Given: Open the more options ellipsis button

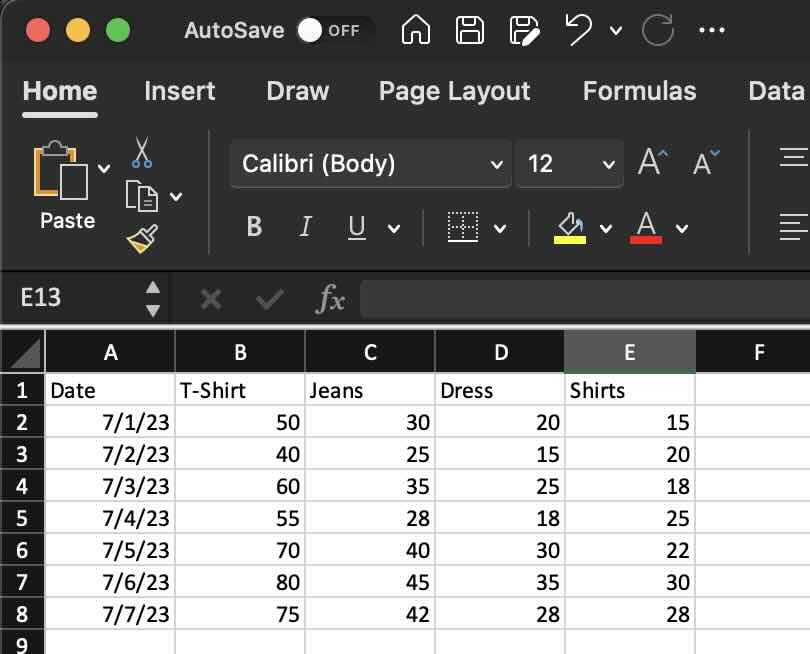Looking at the screenshot, I should (x=713, y=30).
